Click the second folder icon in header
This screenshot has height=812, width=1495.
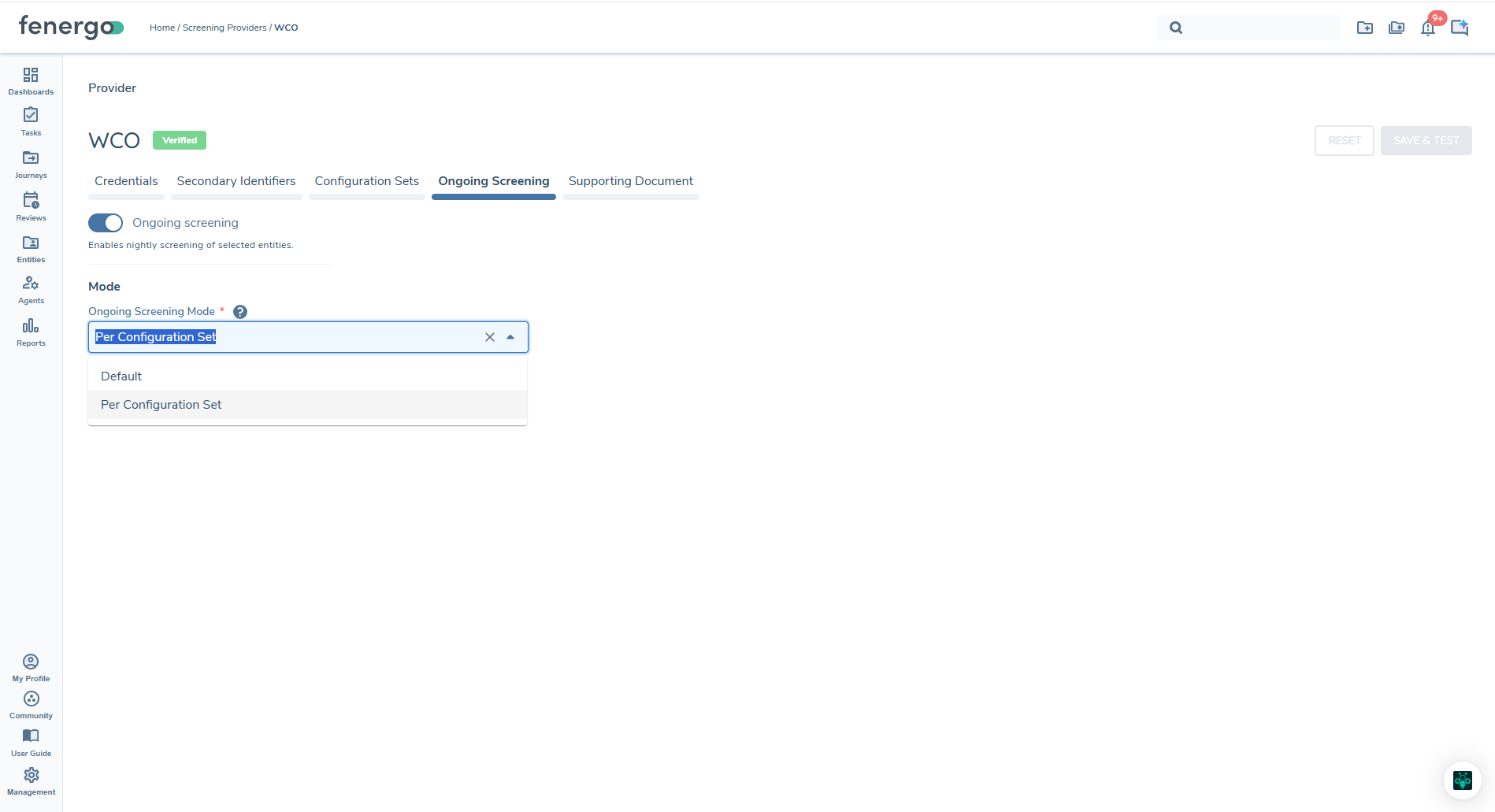1397,28
